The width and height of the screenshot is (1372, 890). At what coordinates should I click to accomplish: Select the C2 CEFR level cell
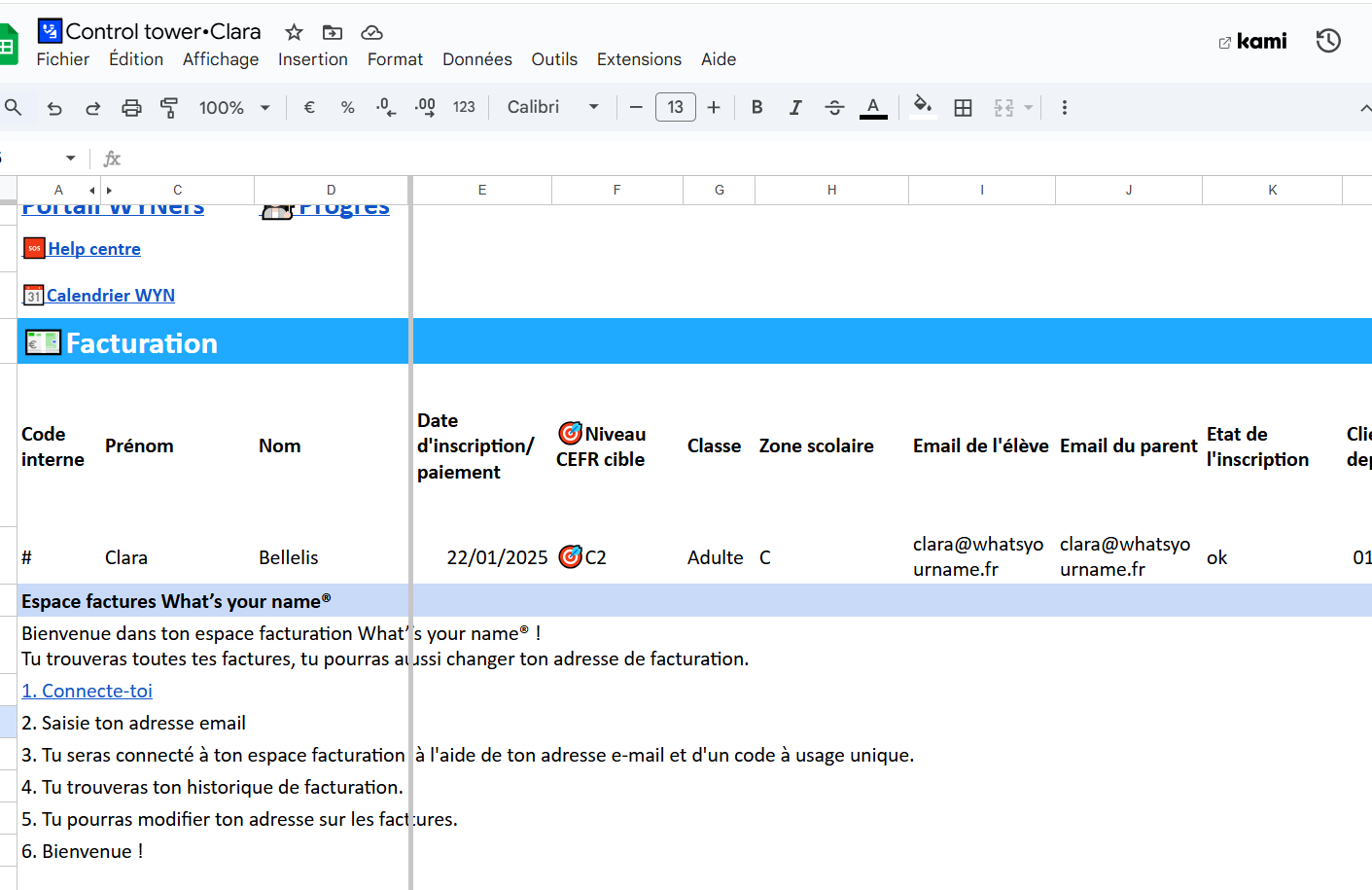point(617,557)
